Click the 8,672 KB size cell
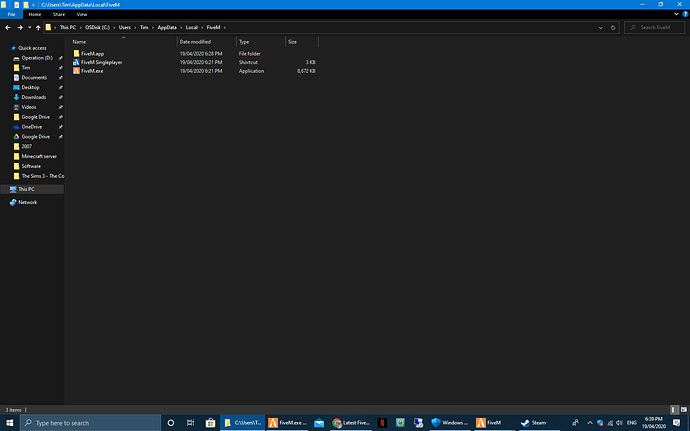Viewport: 690px width, 431px height. tap(306, 71)
